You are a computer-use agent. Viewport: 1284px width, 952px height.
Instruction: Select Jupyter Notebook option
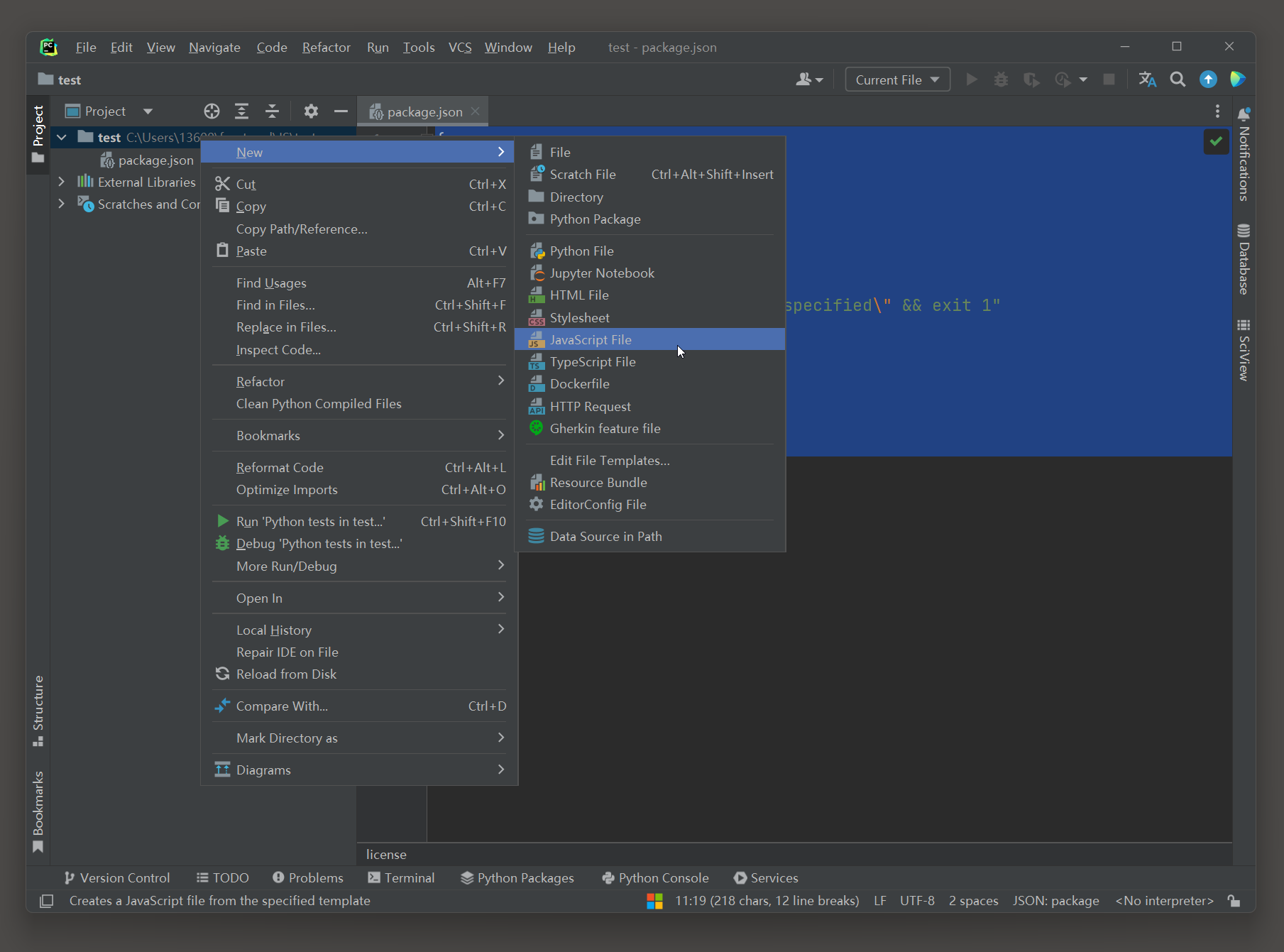point(649,273)
